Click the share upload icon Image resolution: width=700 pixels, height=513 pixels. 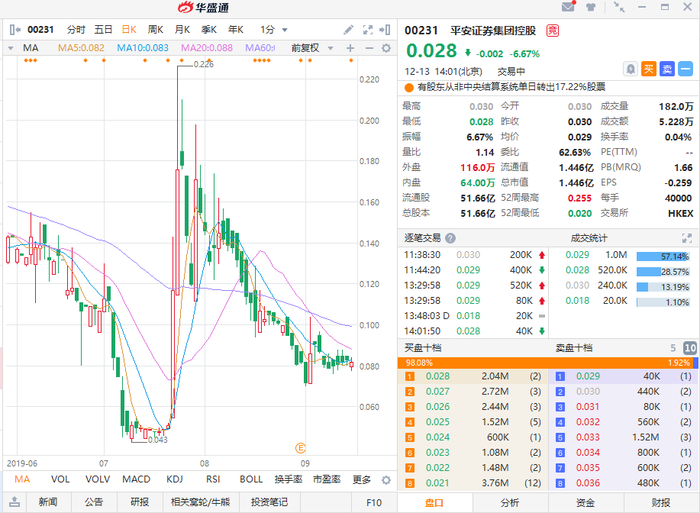point(14,502)
